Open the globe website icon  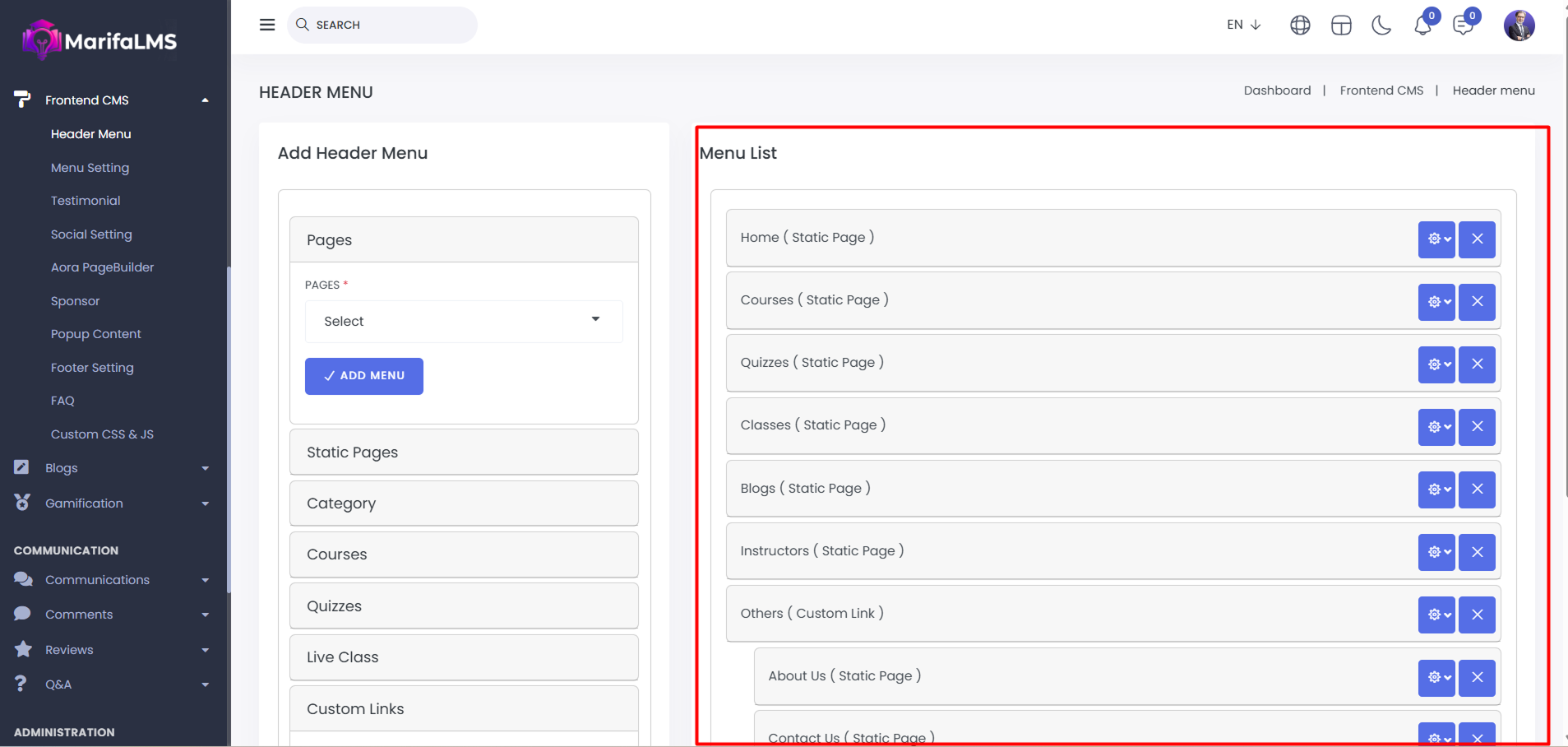point(1300,26)
